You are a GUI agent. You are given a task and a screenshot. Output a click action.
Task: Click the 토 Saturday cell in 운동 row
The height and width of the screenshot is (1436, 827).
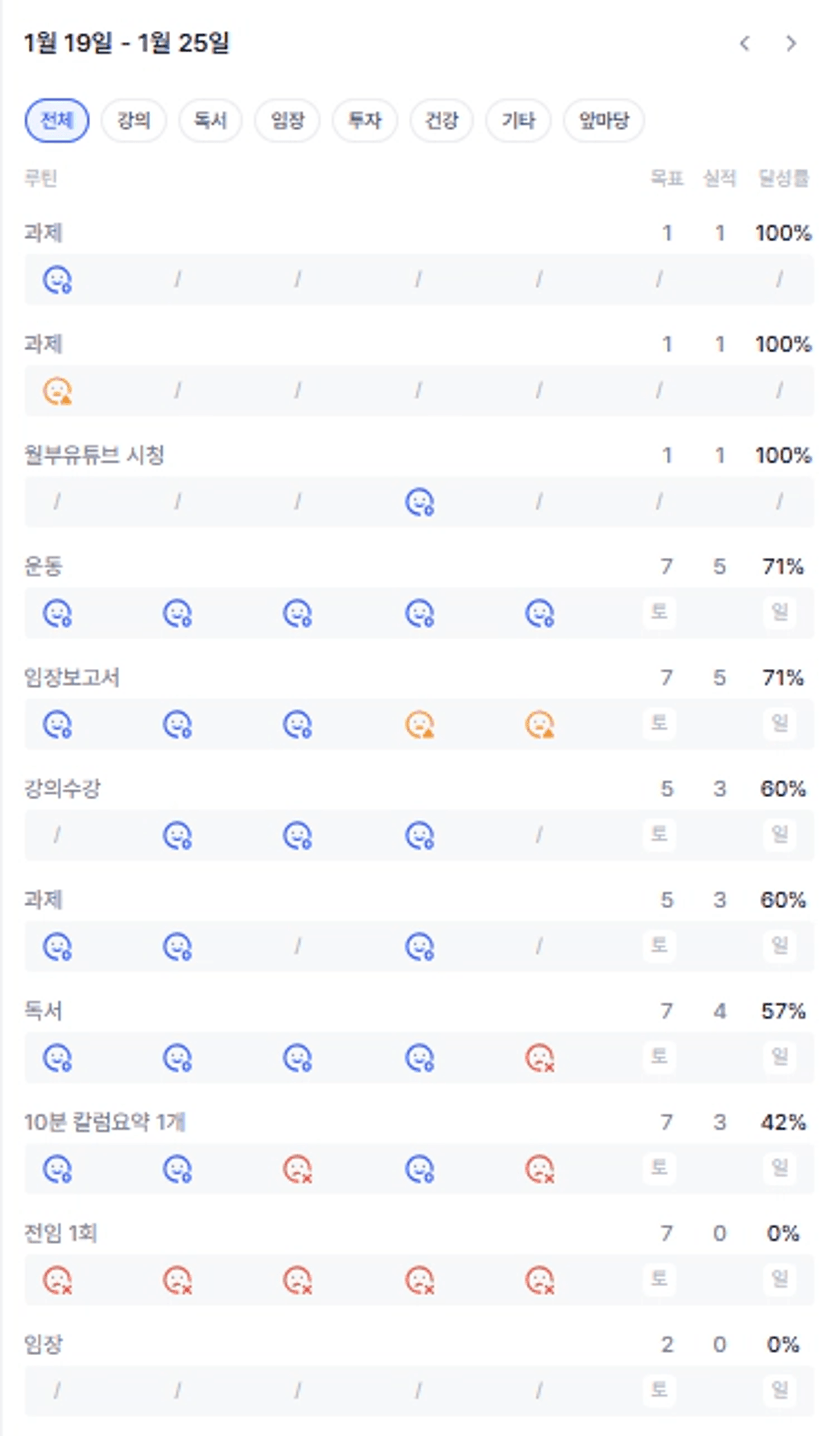659,613
